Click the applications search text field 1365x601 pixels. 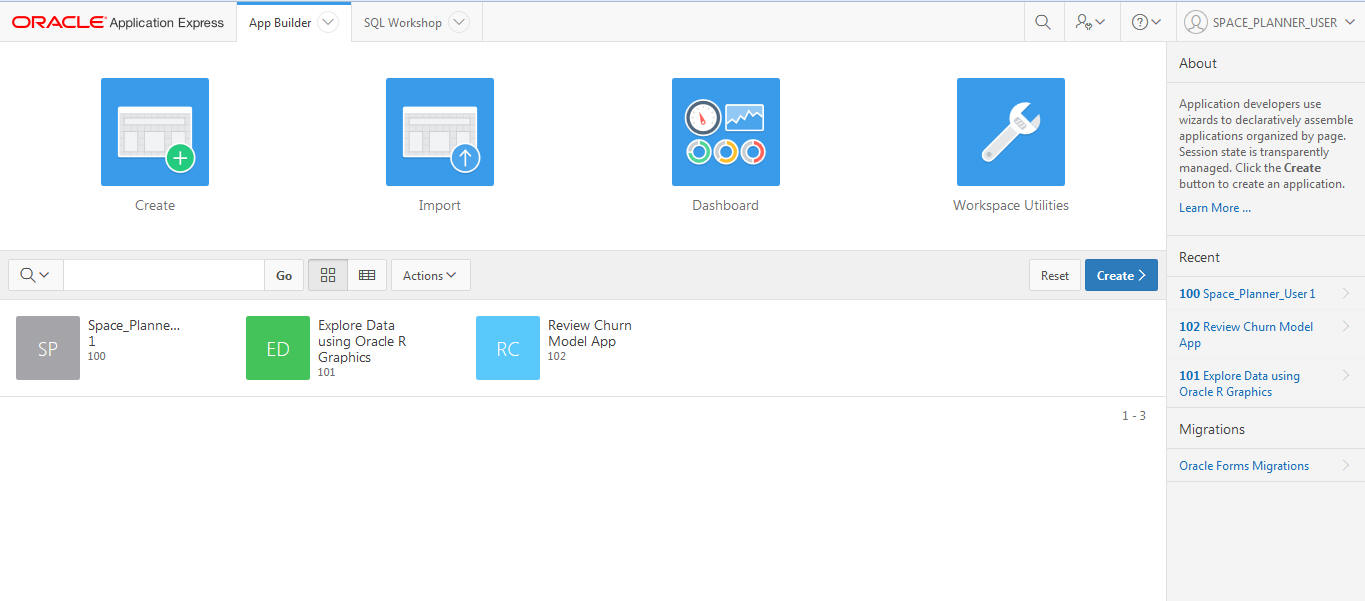click(x=164, y=275)
